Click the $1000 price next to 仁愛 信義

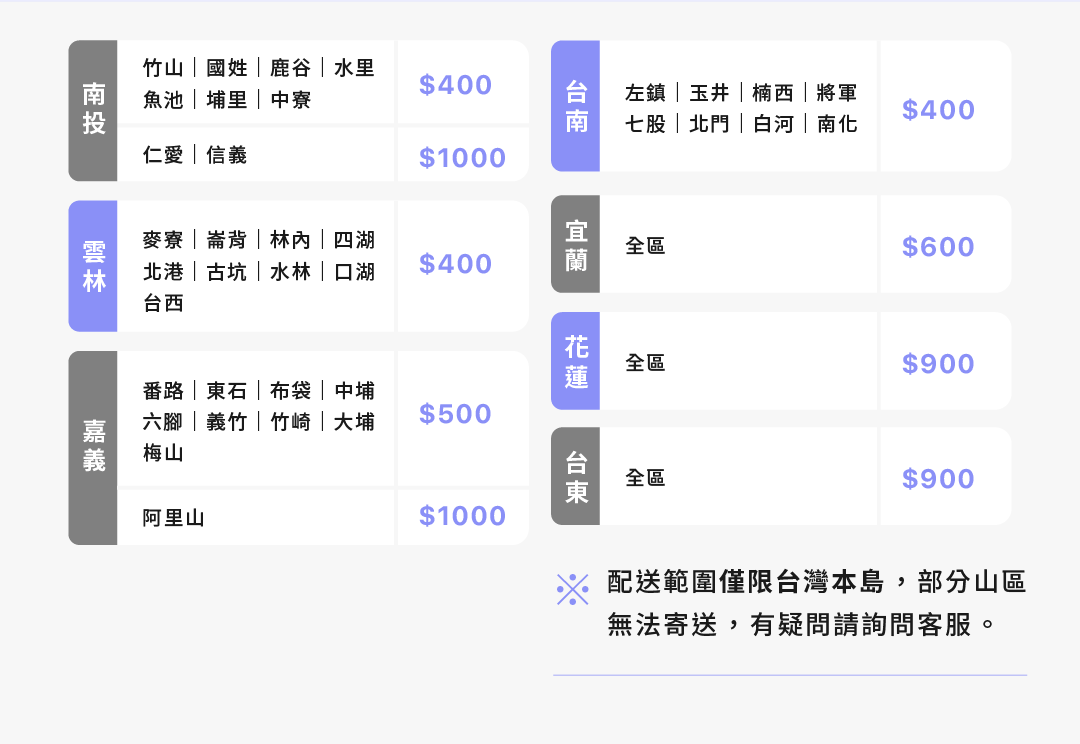(462, 158)
